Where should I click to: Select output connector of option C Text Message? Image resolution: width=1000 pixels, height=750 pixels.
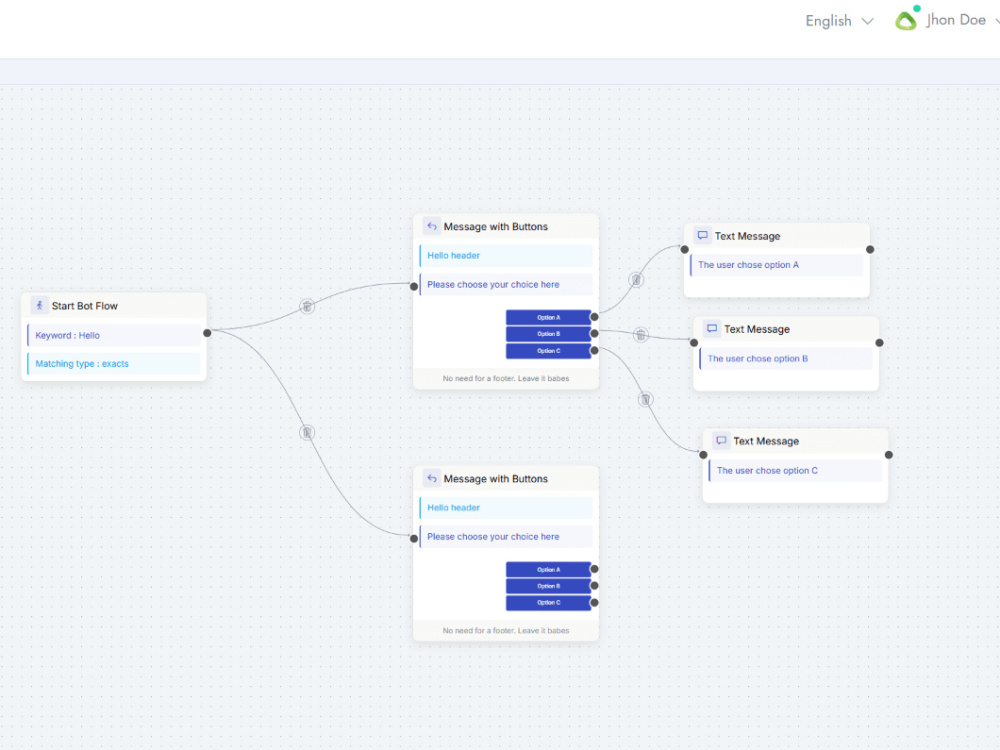pyautogui.click(x=889, y=455)
